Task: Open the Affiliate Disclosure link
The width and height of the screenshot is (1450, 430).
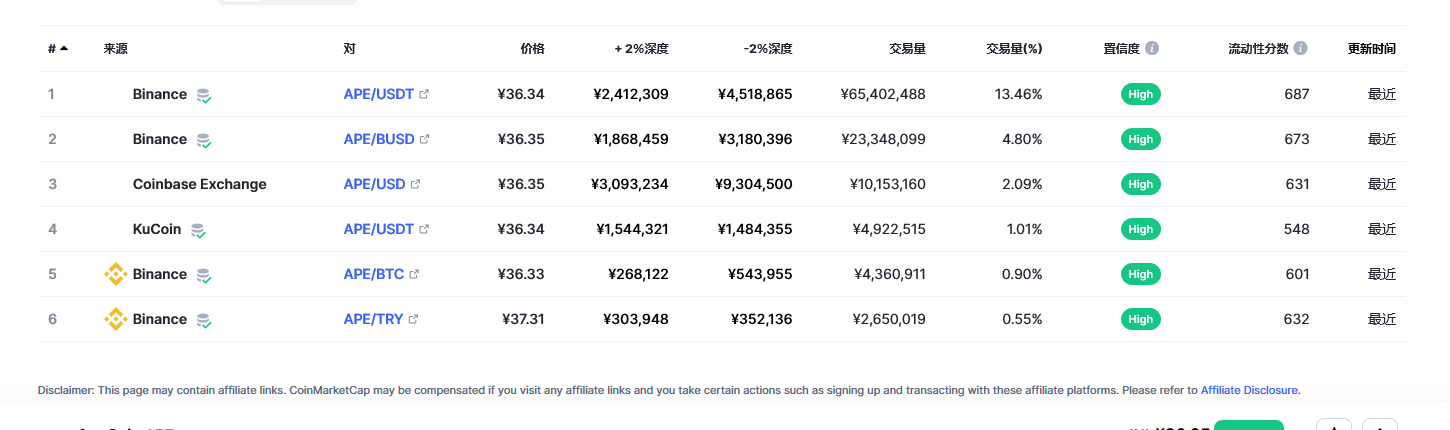Action: click(x=1249, y=390)
